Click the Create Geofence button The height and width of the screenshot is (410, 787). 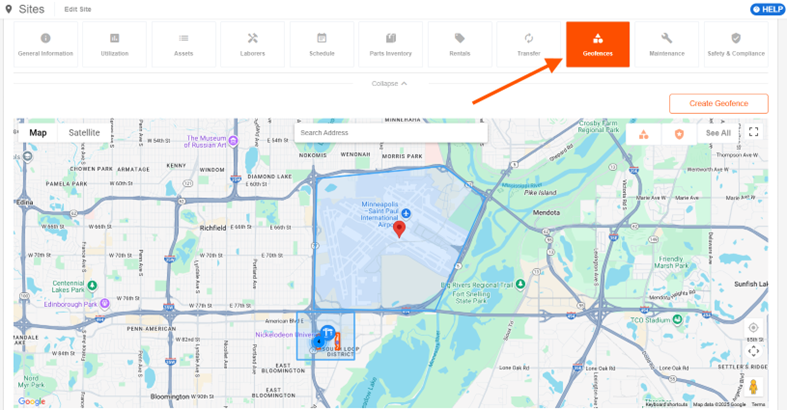(718, 103)
